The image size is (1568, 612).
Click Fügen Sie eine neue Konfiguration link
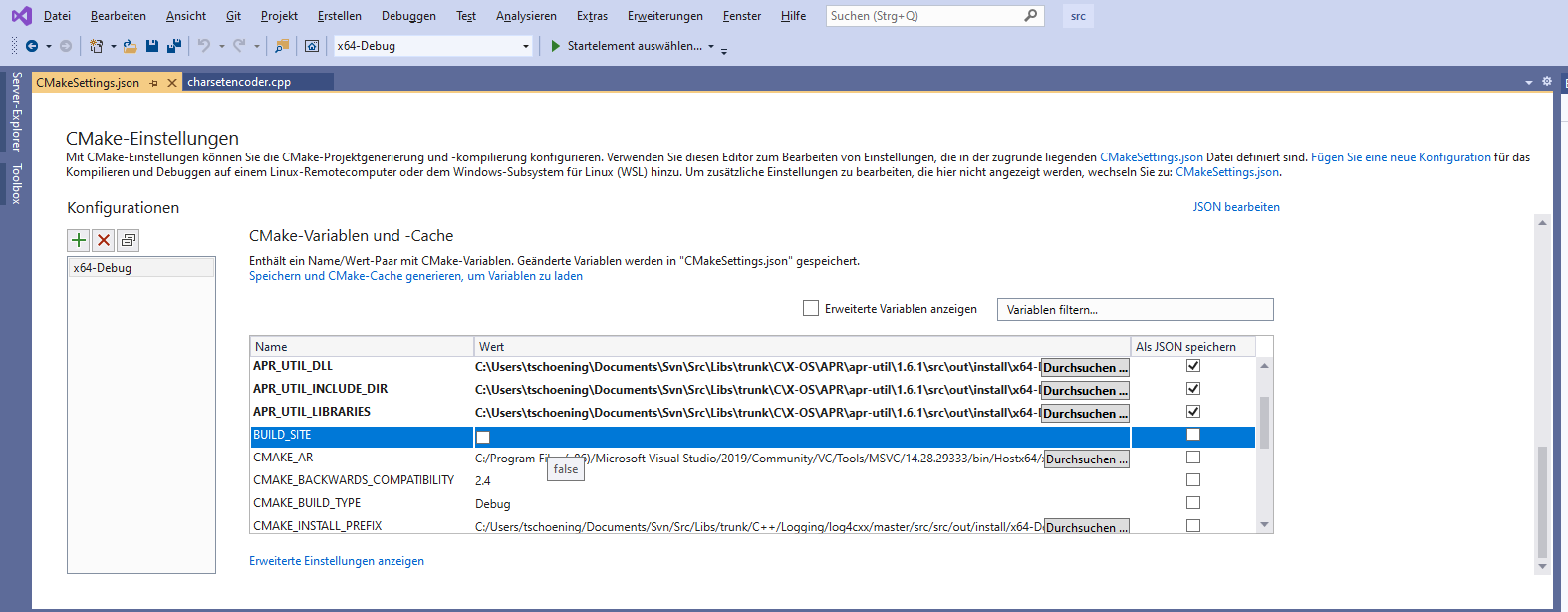tap(1401, 157)
